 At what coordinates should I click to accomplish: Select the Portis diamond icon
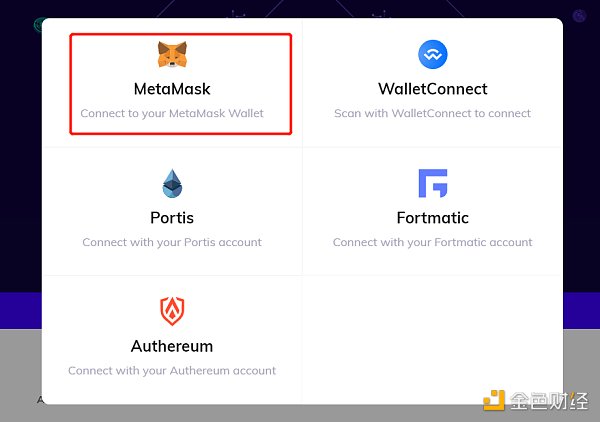[x=172, y=183]
